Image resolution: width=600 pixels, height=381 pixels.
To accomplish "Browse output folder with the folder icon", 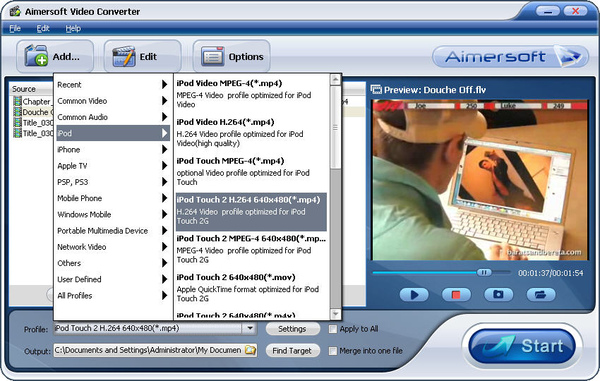I will point(250,350).
